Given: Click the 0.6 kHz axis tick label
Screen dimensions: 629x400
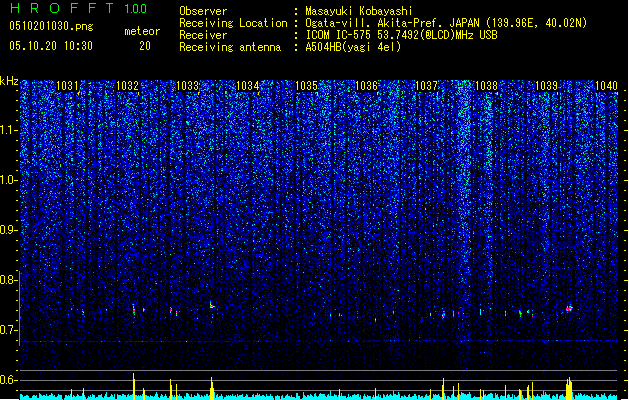Looking at the screenshot, I should coord(9,380).
